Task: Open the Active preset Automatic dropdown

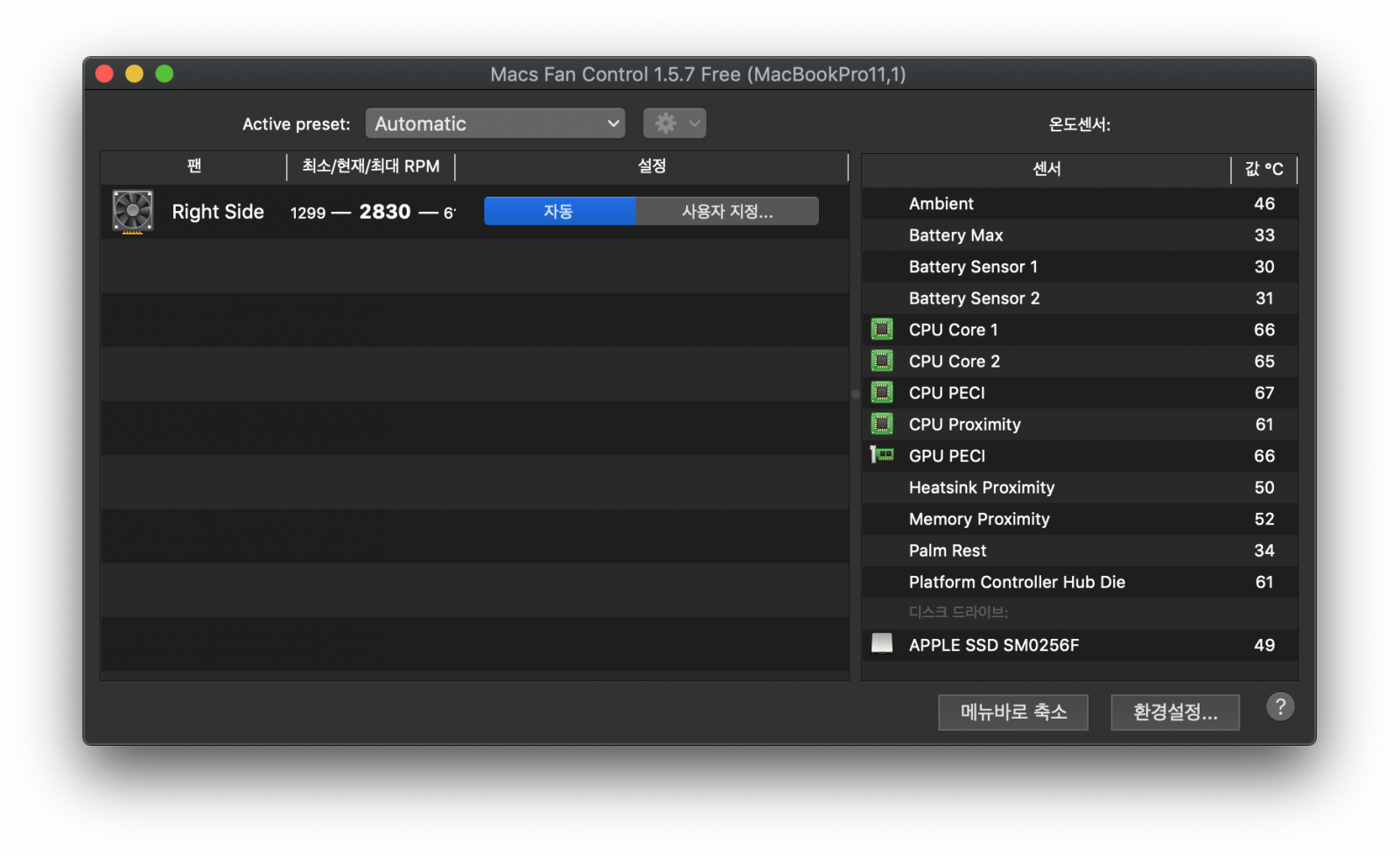Action: pyautogui.click(x=495, y=123)
